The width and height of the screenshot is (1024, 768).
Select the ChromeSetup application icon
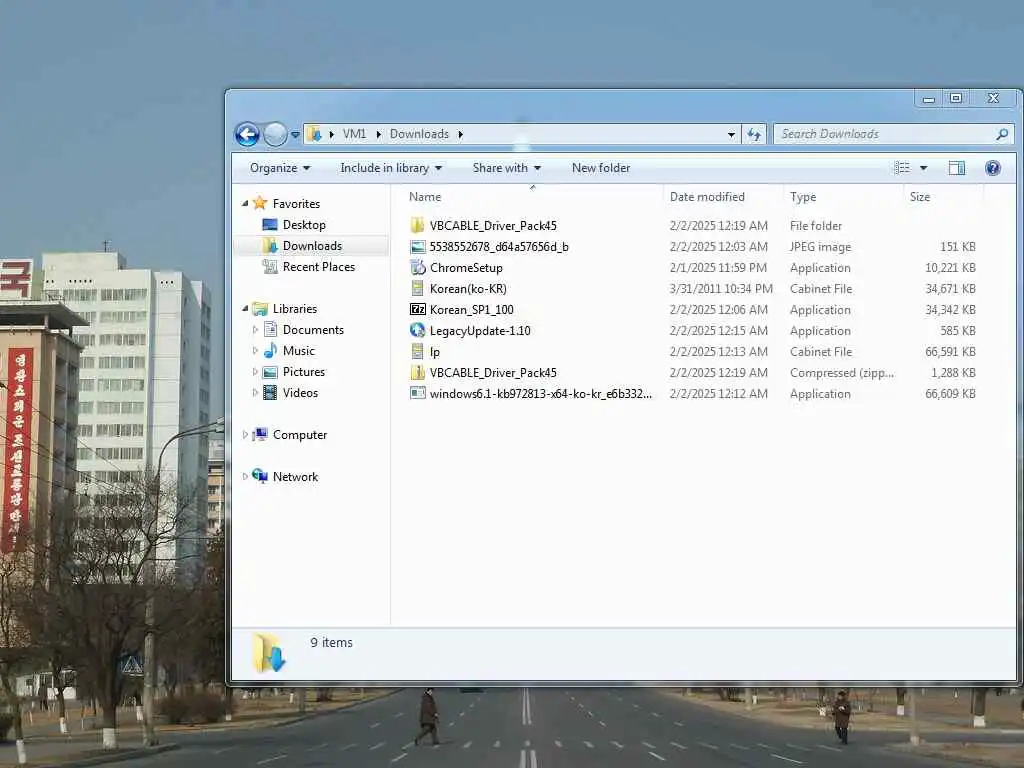pyautogui.click(x=417, y=267)
